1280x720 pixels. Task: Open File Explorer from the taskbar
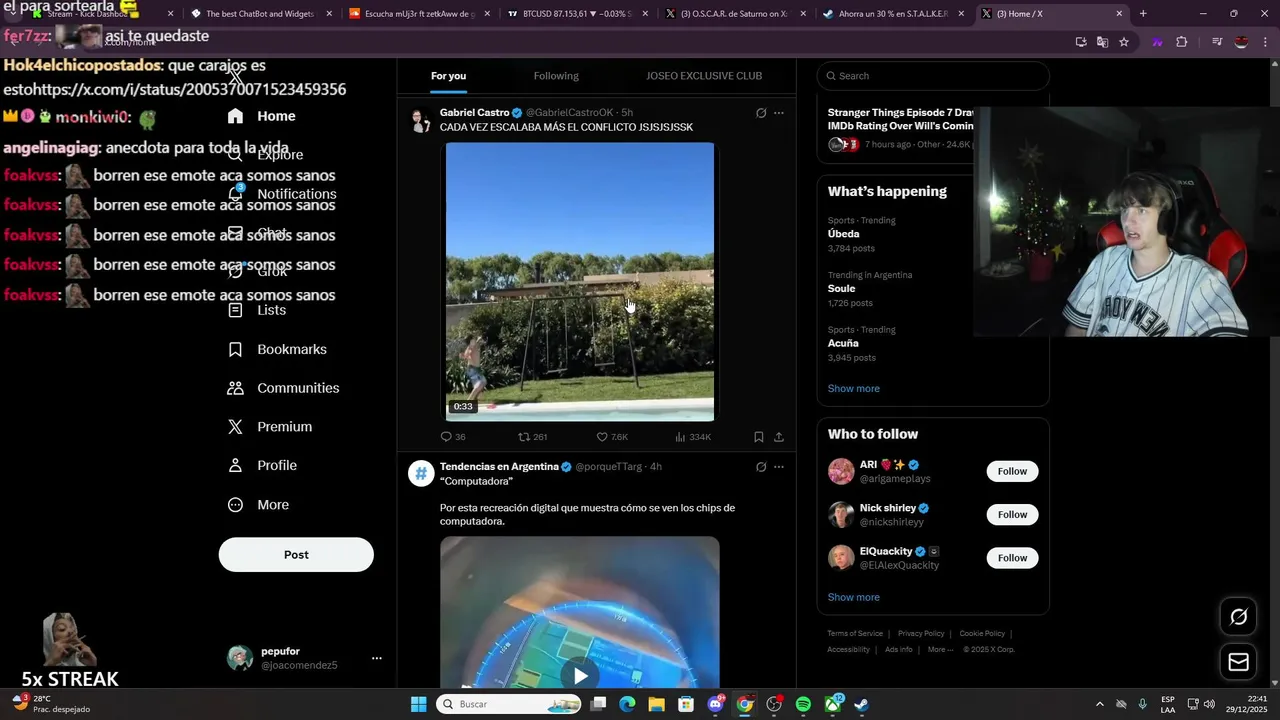click(656, 704)
